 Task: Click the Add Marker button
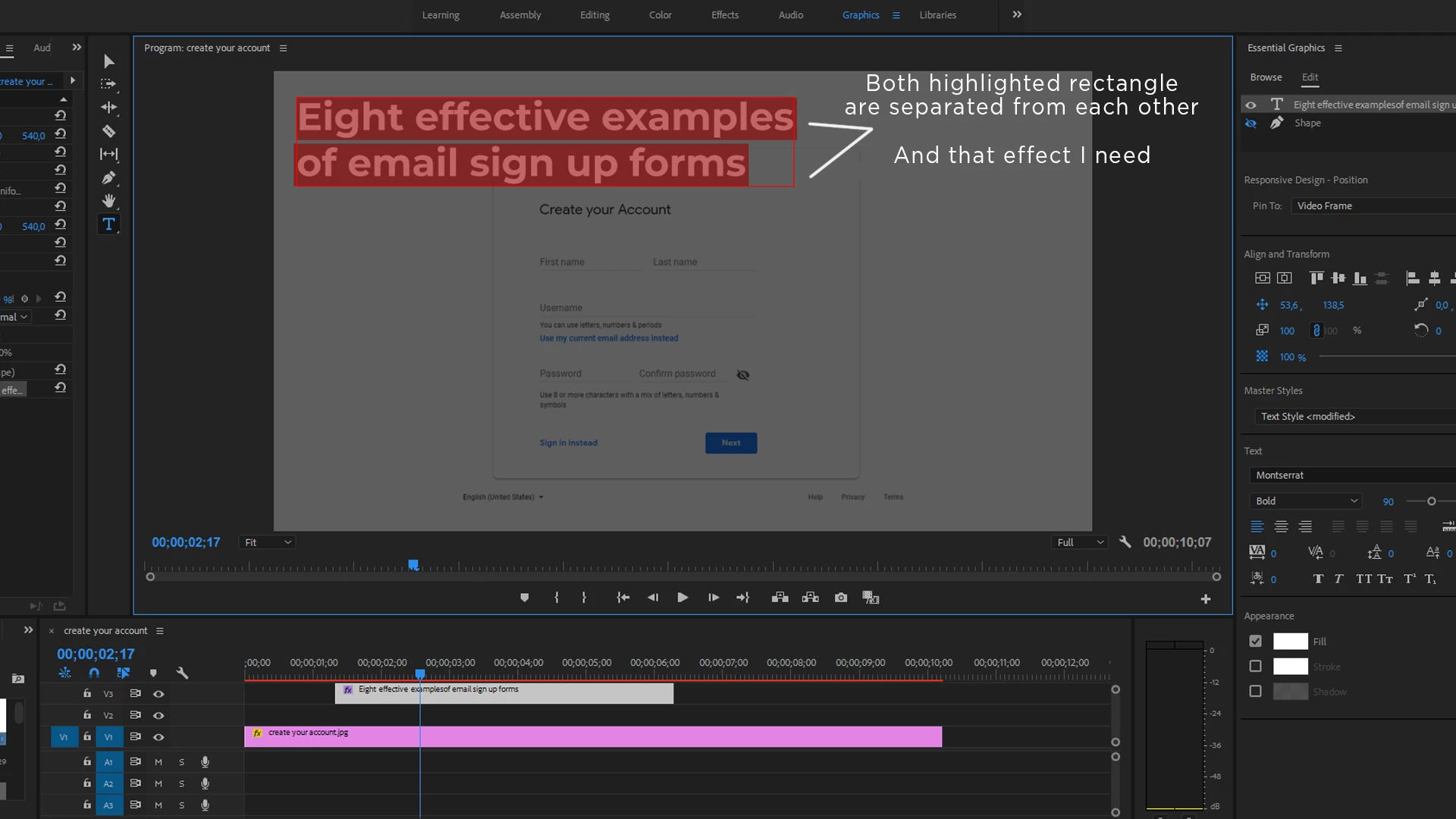[524, 598]
